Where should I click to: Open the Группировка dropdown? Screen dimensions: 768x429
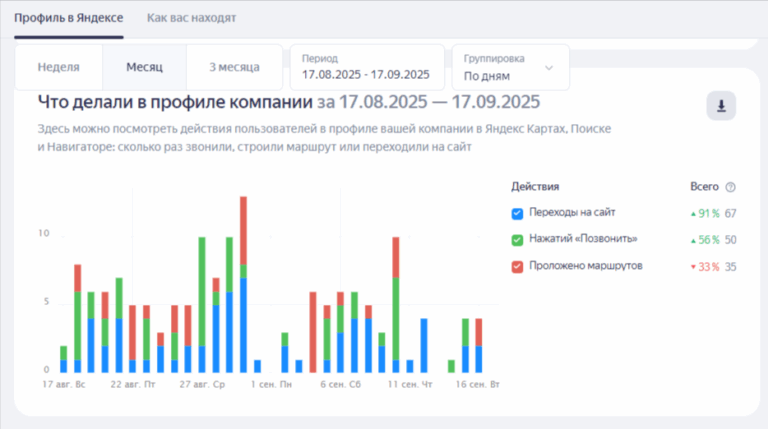coord(510,68)
